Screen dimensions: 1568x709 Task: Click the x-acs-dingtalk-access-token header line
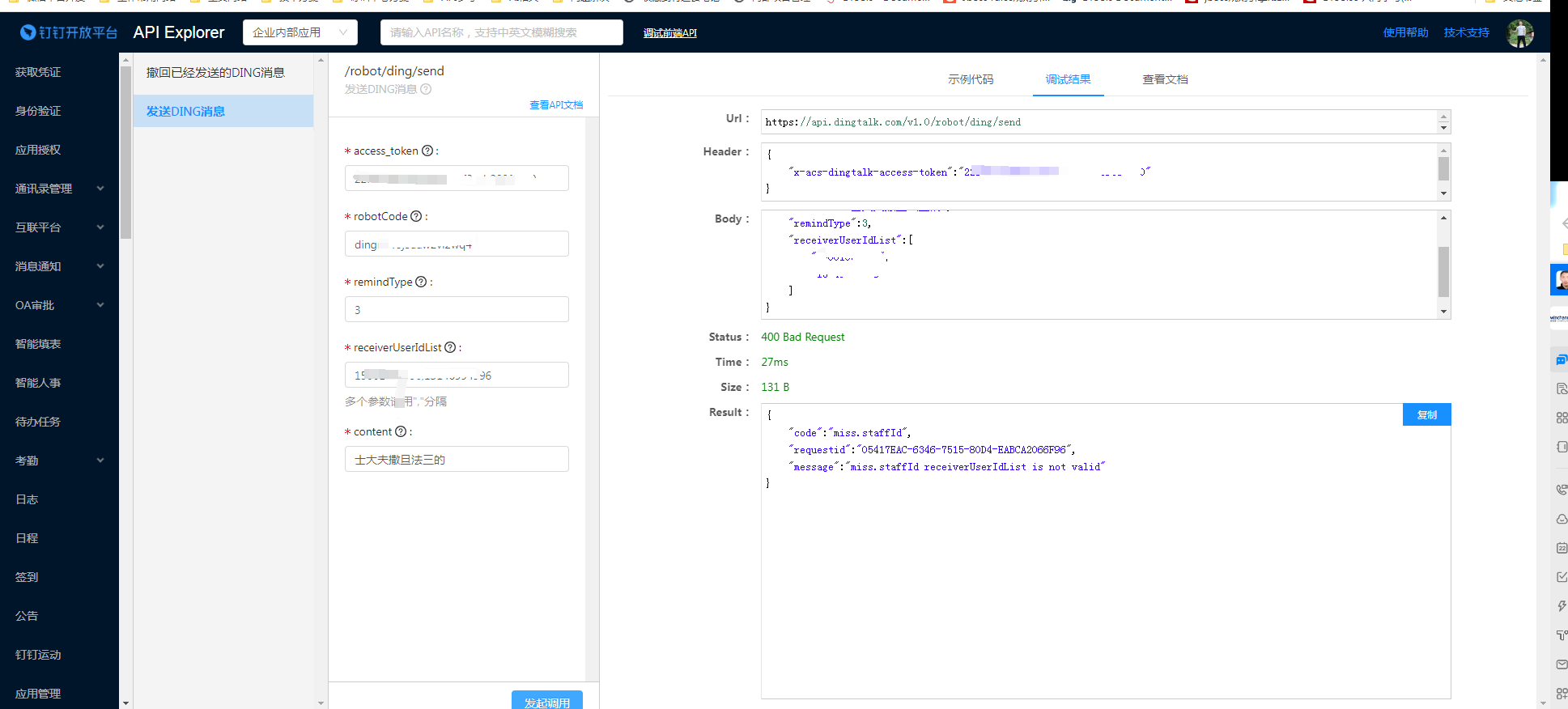[x=969, y=172]
